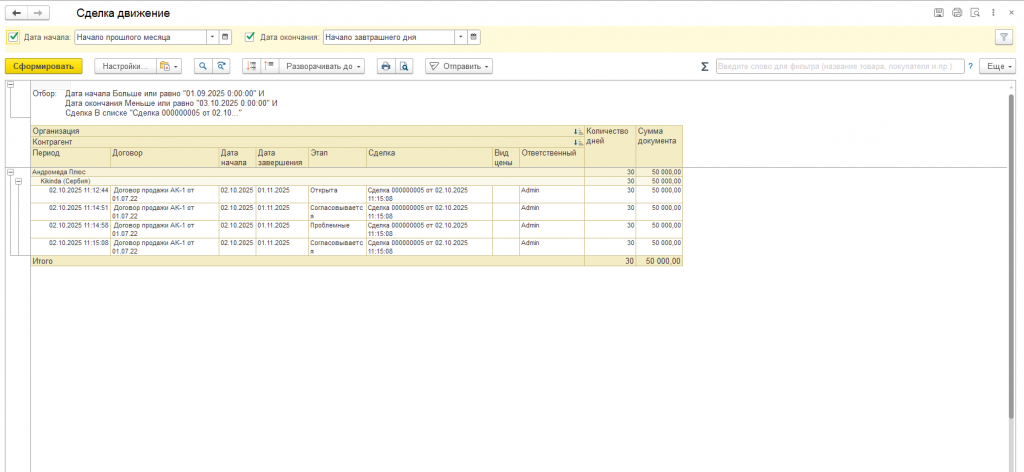Open the Отправить menu
The image size is (1024, 472).
tap(460, 66)
